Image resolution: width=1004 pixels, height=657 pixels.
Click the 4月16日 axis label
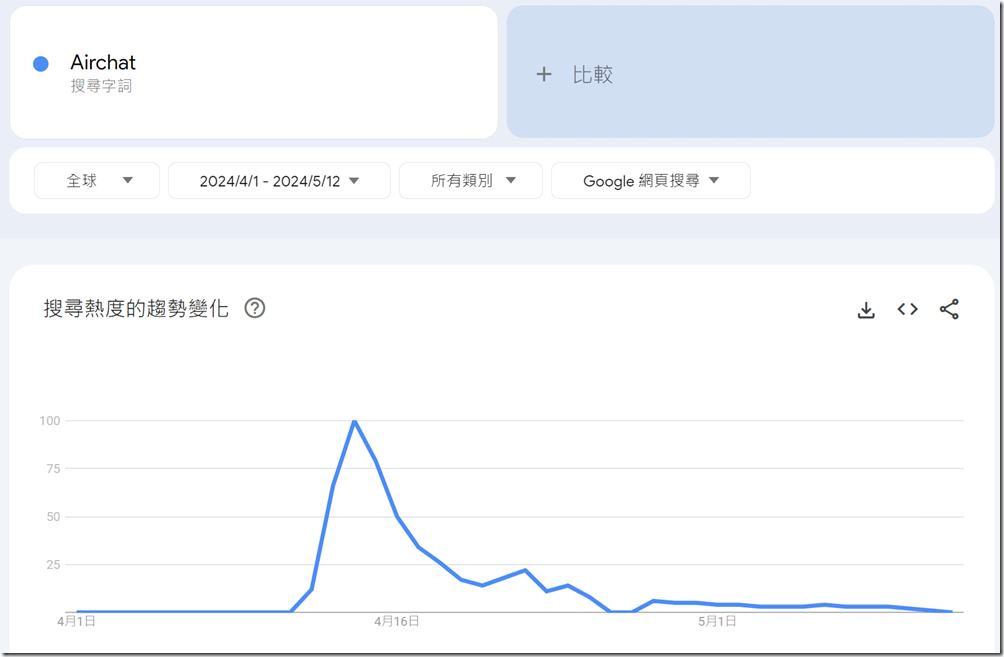coord(397,621)
